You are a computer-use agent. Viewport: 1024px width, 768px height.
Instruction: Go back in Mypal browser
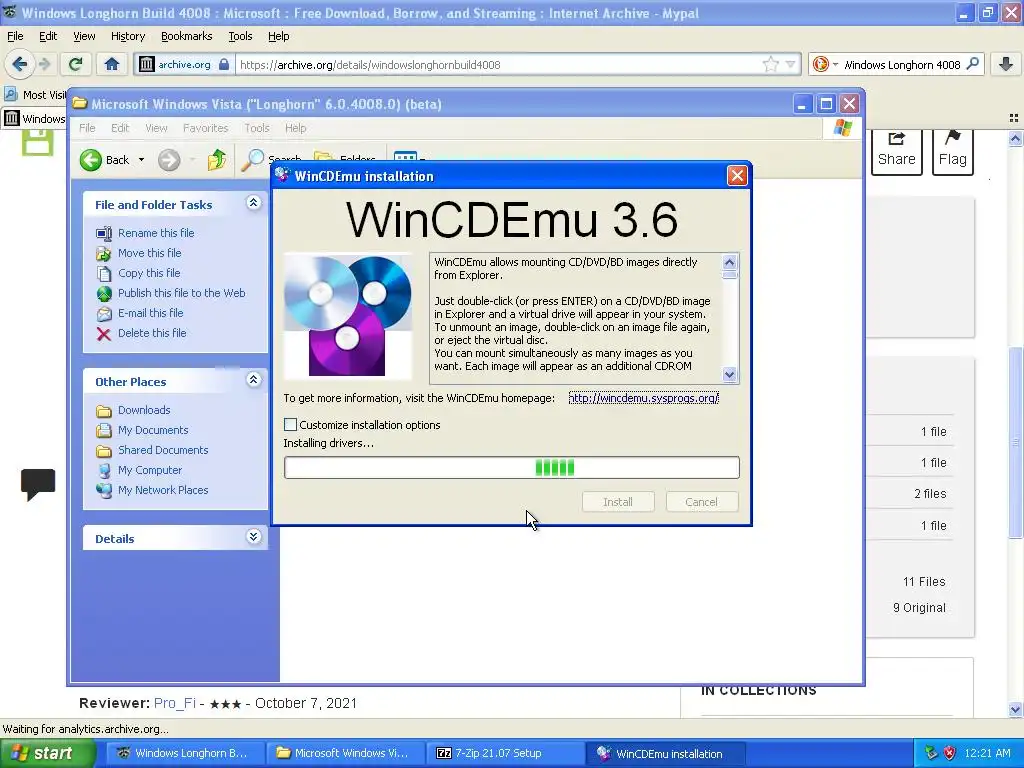(x=20, y=64)
